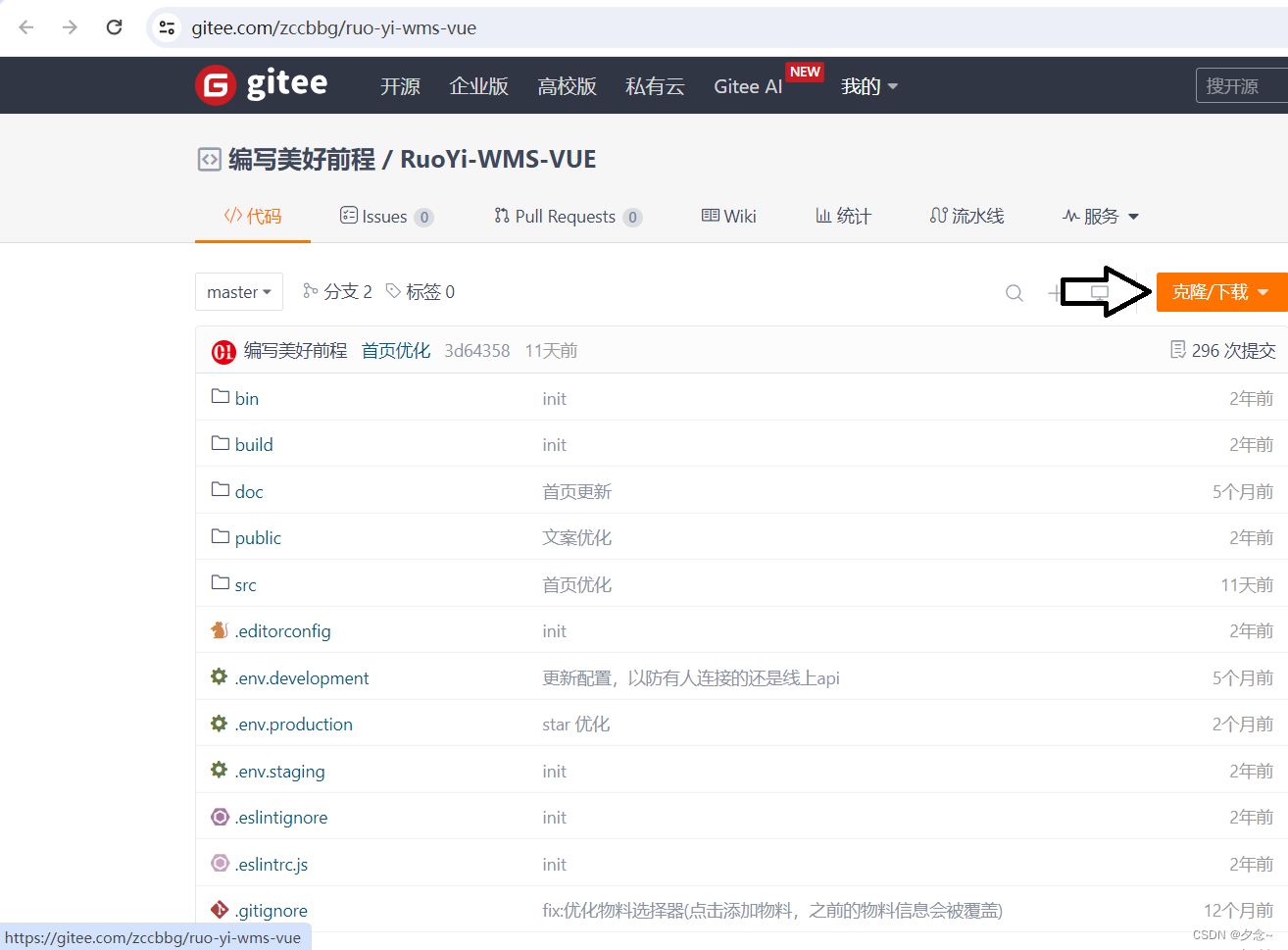Click 私有云 in the top navigation
Screen dimensions: 1288x950
tap(655, 86)
